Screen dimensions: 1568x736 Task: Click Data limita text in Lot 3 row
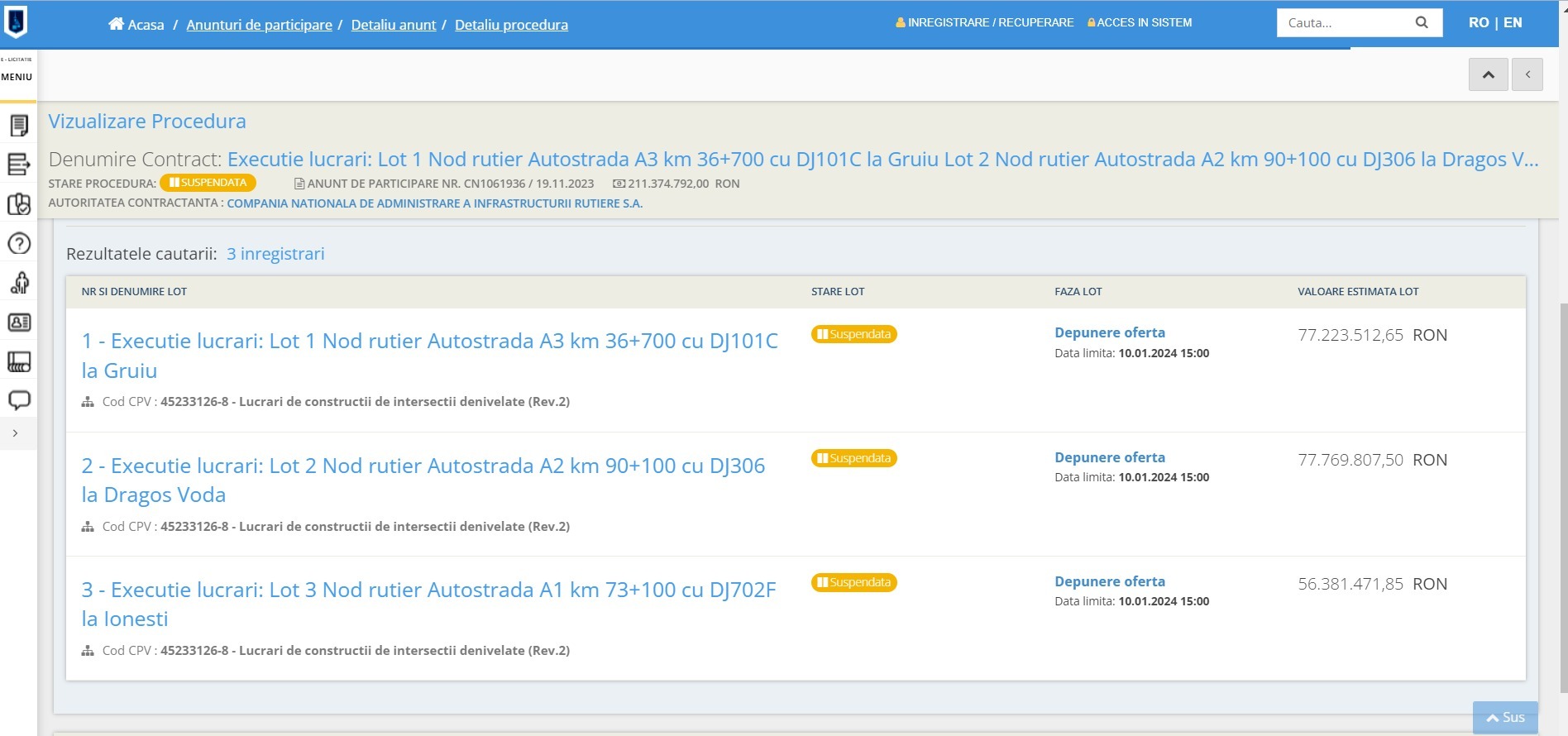point(1131,601)
